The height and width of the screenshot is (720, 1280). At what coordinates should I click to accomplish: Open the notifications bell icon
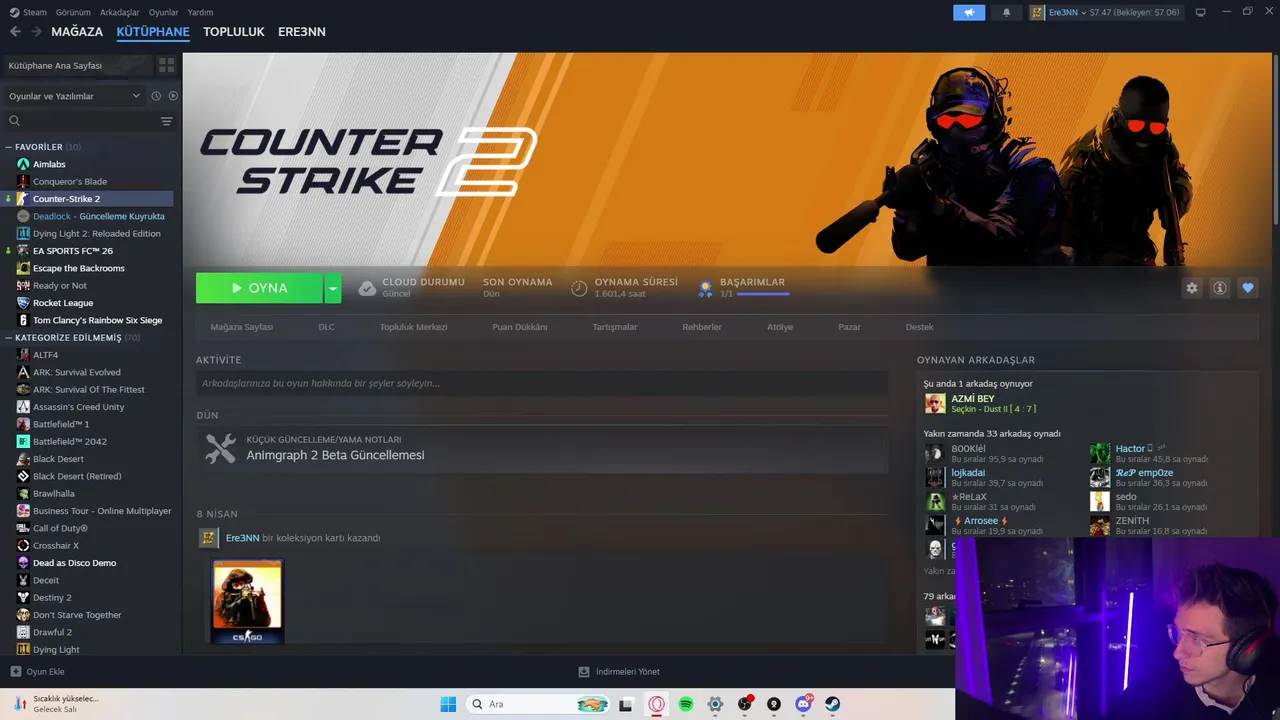click(x=1006, y=12)
